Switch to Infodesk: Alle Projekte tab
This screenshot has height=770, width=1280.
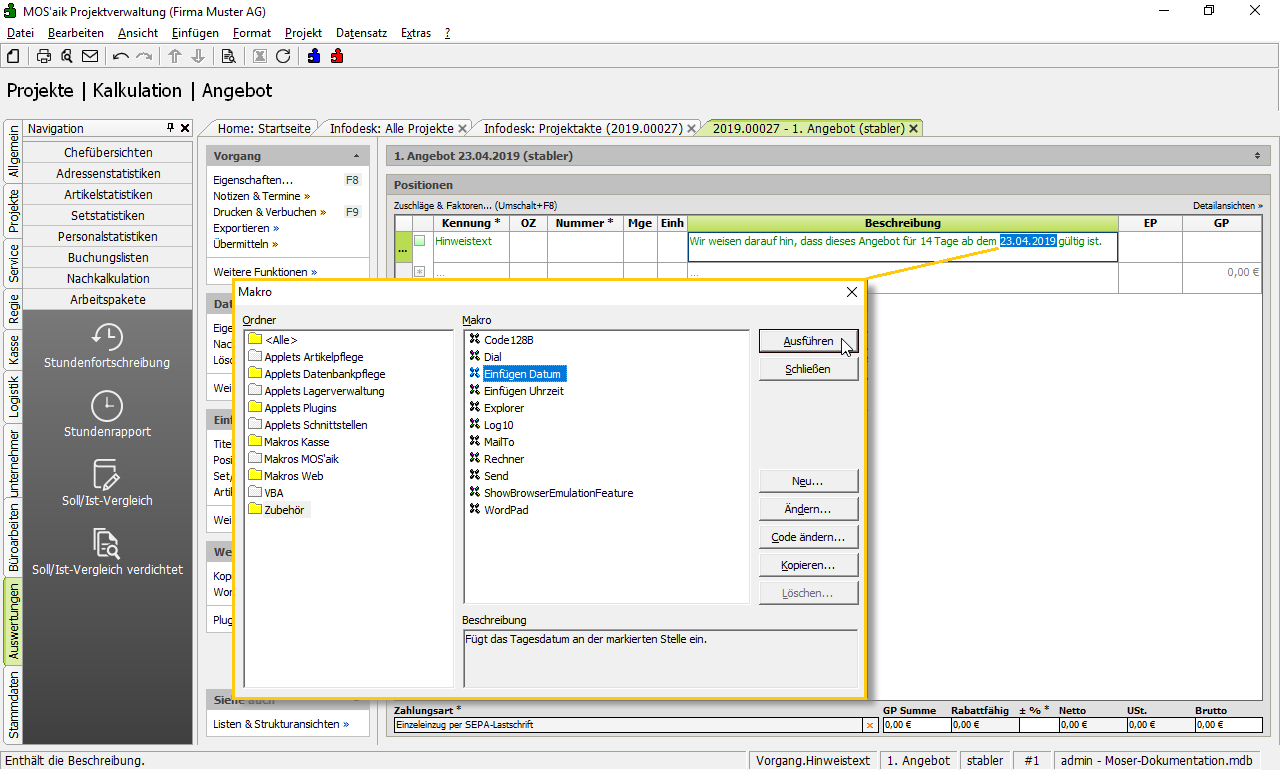392,128
